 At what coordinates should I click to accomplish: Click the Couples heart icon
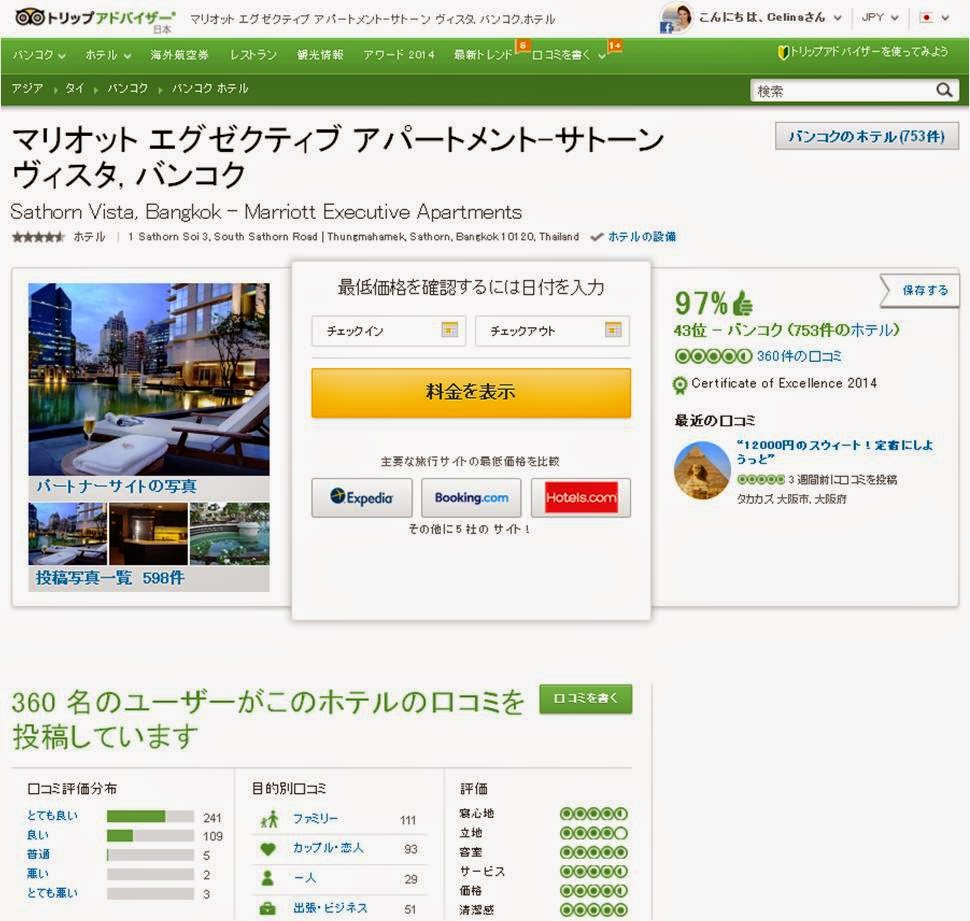tap(268, 849)
